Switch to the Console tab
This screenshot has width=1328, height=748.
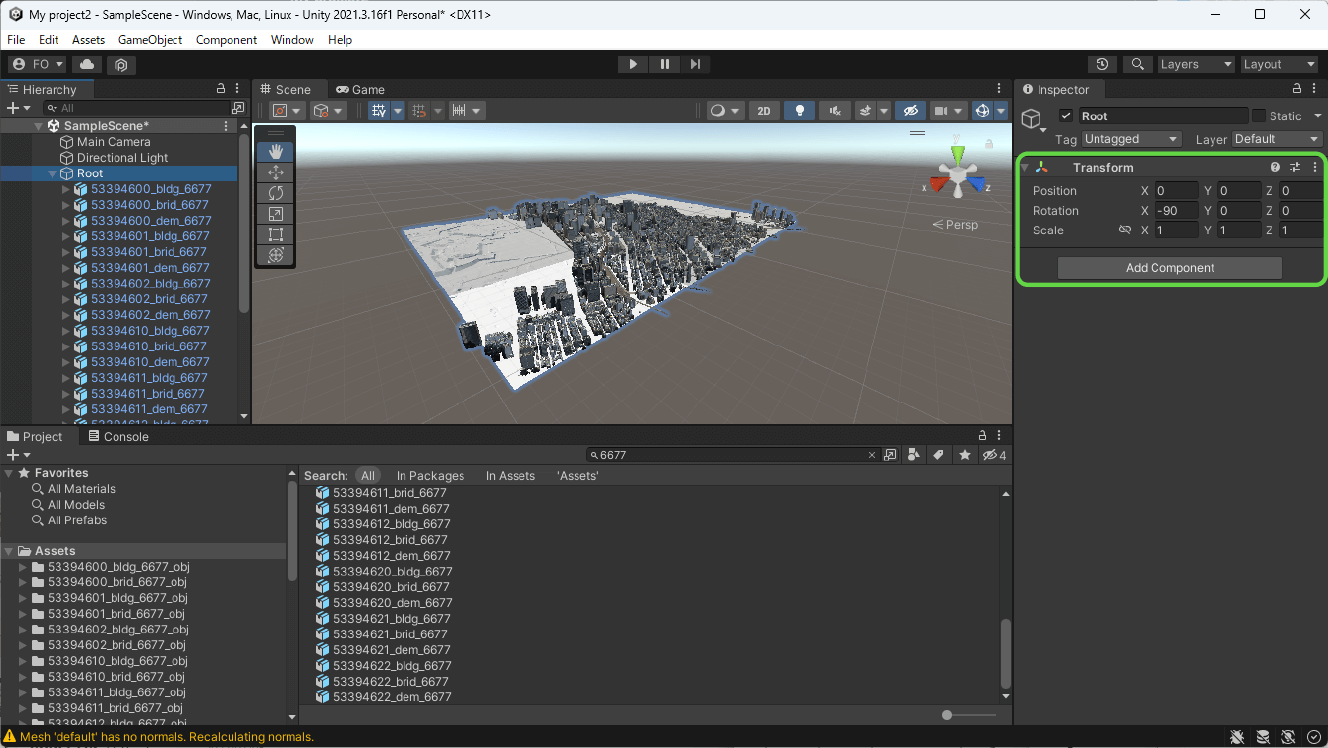click(118, 437)
